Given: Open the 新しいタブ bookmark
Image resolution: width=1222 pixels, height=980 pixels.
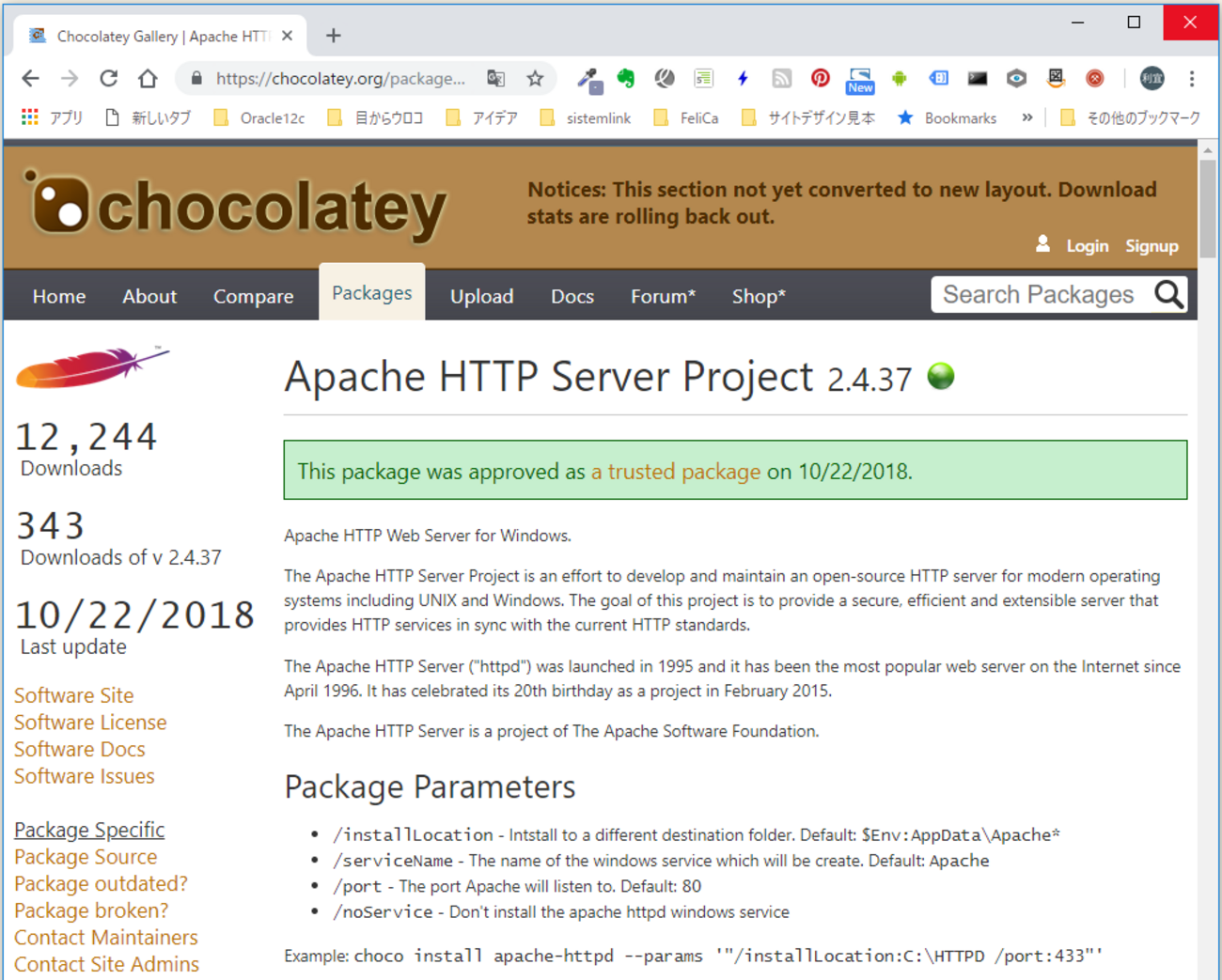Looking at the screenshot, I should pos(148,117).
